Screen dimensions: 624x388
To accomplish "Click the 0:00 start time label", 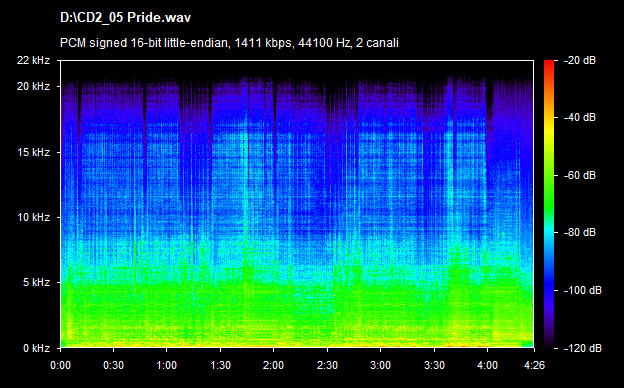I will 60,365.
